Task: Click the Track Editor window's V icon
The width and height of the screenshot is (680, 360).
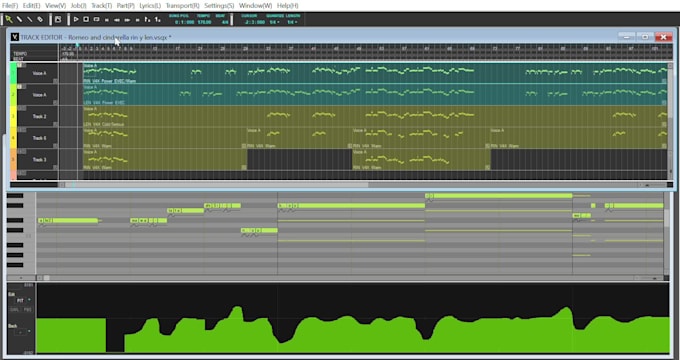Action: pos(15,37)
